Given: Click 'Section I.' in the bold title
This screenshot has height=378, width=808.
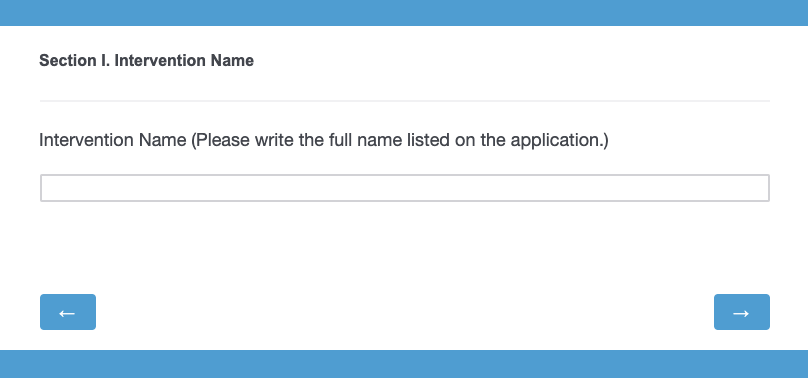Looking at the screenshot, I should tap(75, 61).
